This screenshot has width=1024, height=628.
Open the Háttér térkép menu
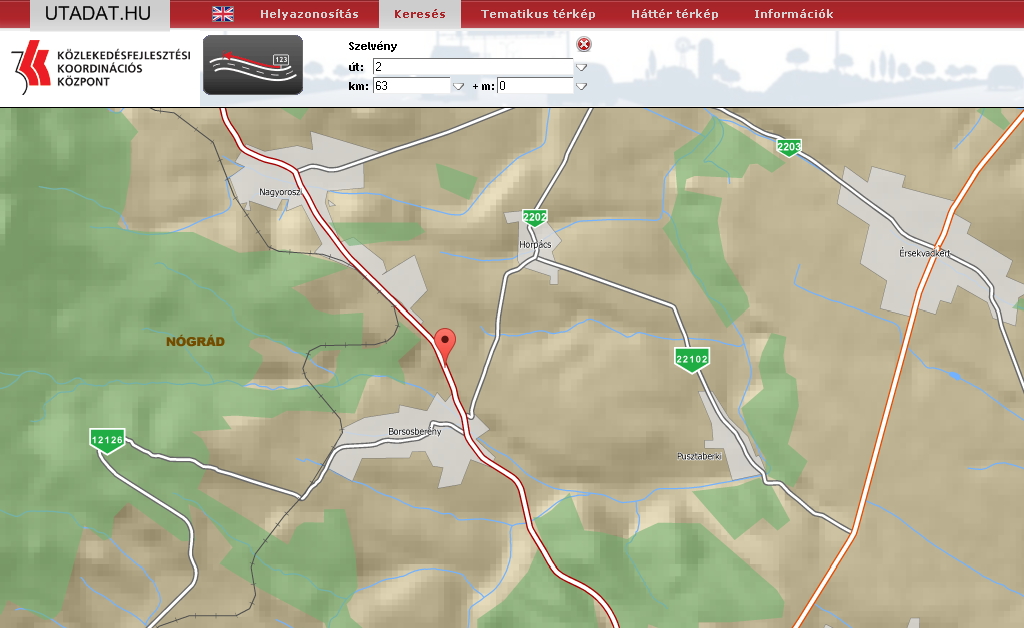[x=675, y=14]
